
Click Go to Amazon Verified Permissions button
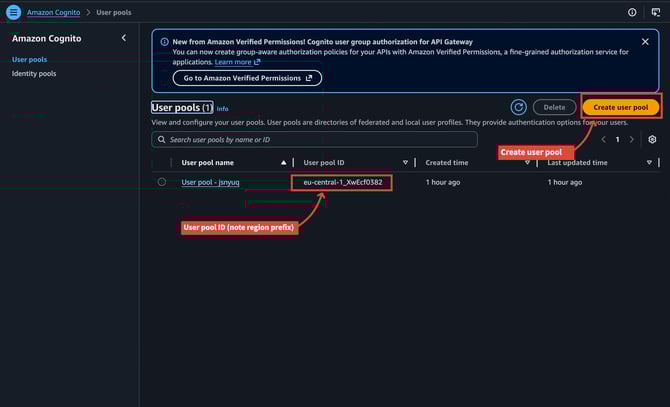(247, 78)
